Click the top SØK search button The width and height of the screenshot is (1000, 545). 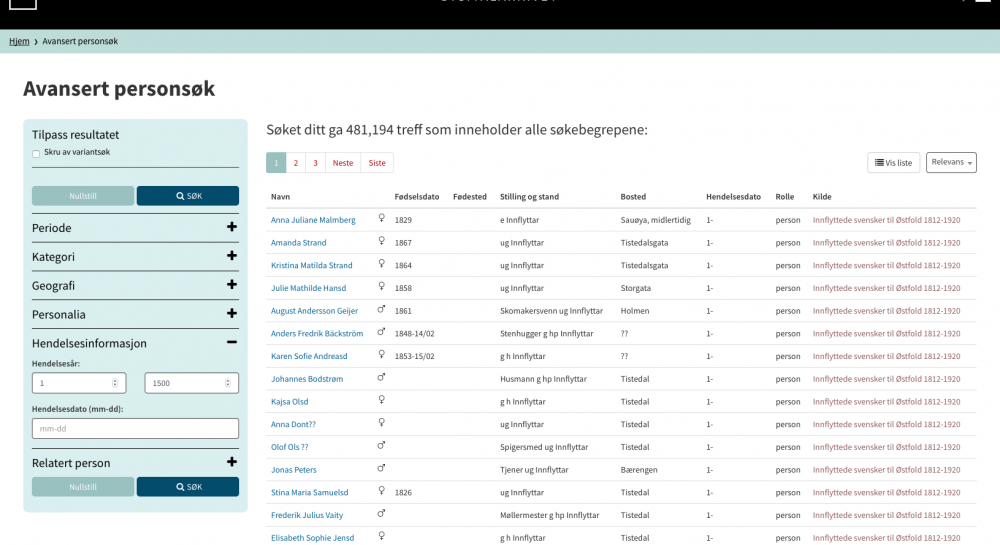188,196
